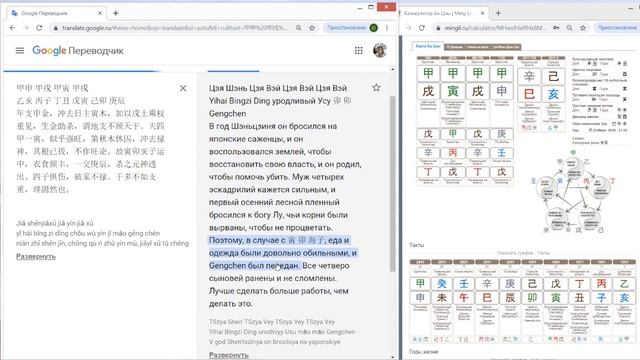The height and width of the screenshot is (360, 640).
Task: Click the blue 亥 branch beside natal chart
Action: tap(553, 94)
